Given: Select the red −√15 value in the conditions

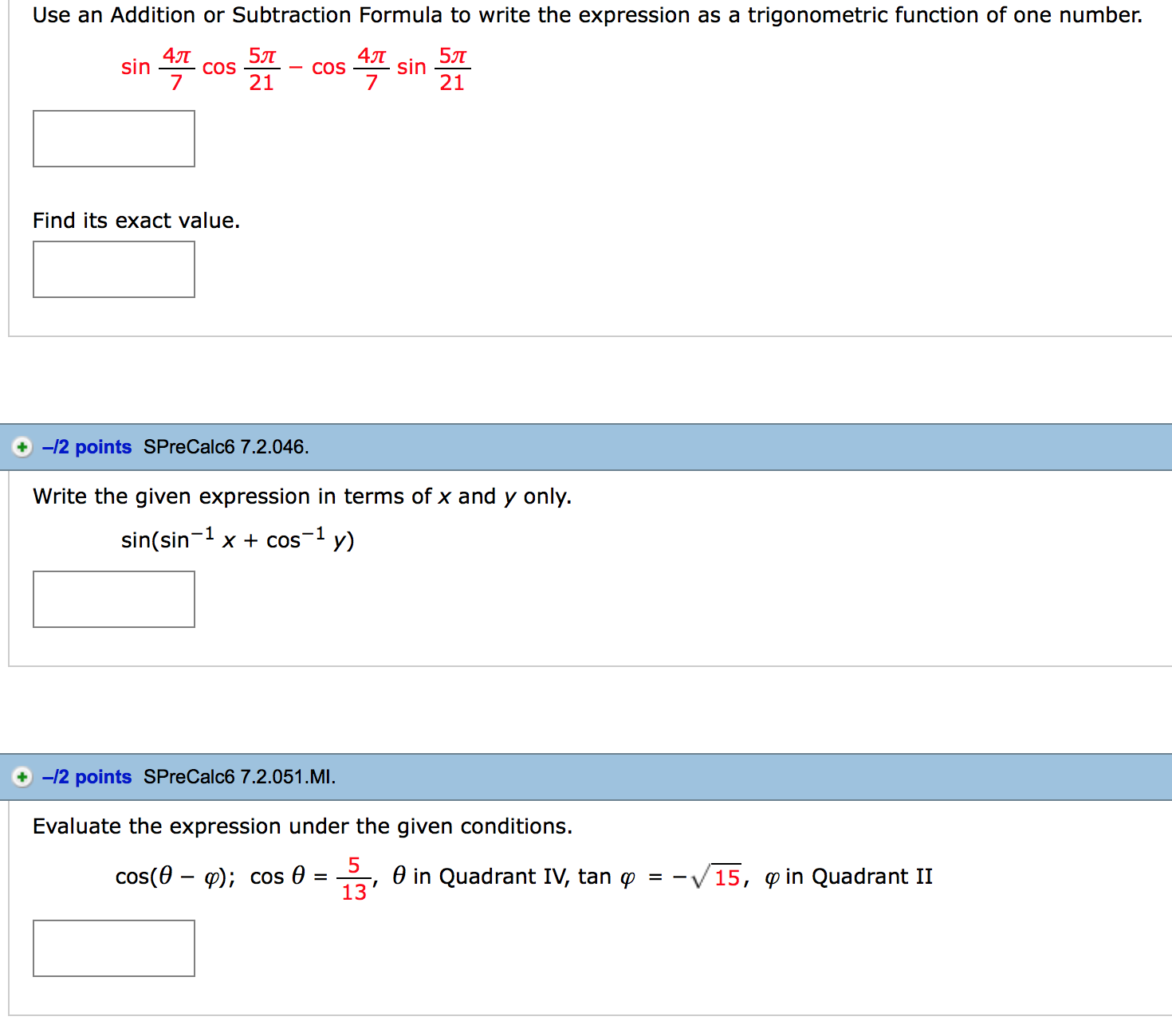Looking at the screenshot, I should 710,875.
